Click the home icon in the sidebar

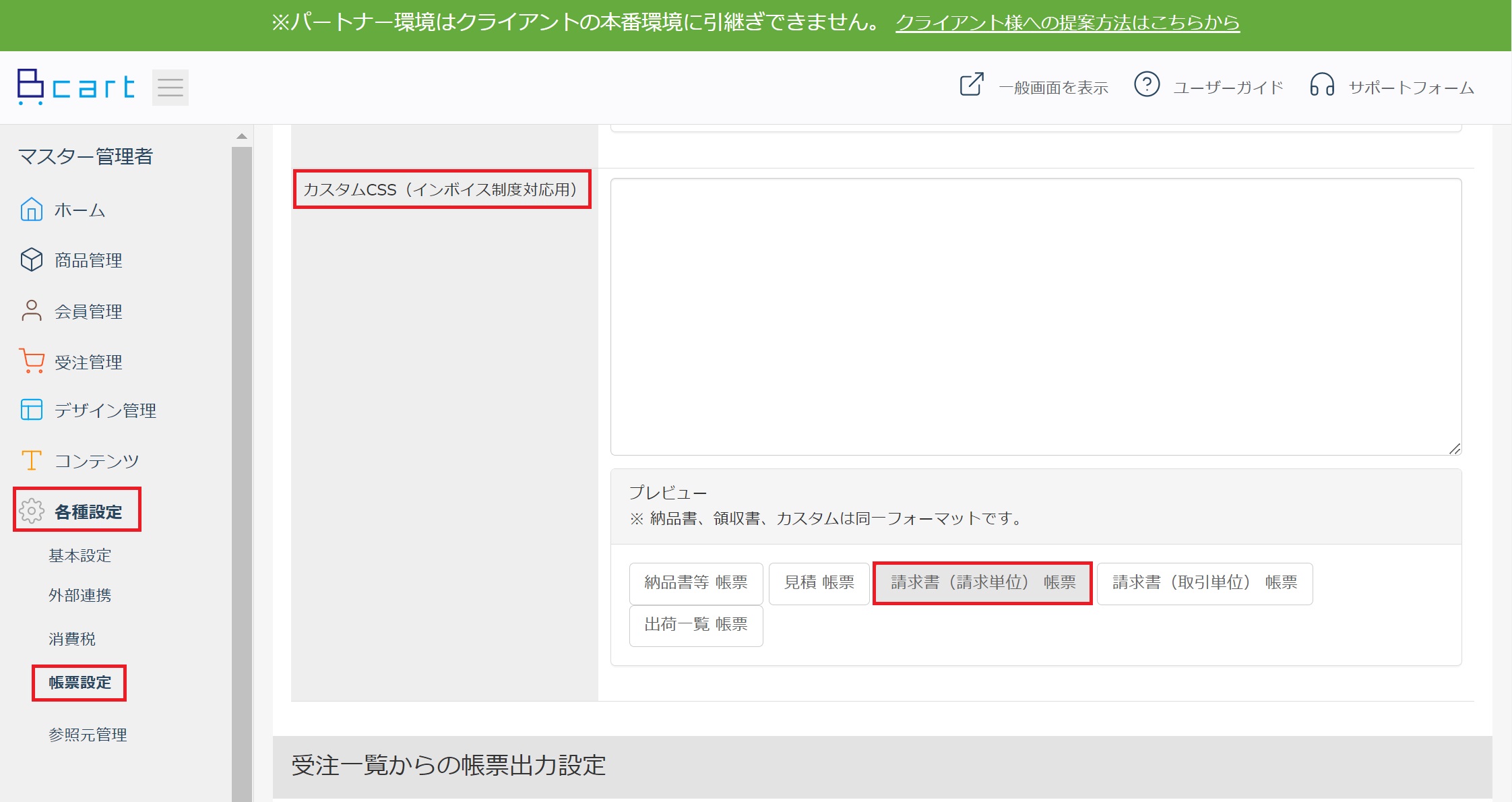32,210
